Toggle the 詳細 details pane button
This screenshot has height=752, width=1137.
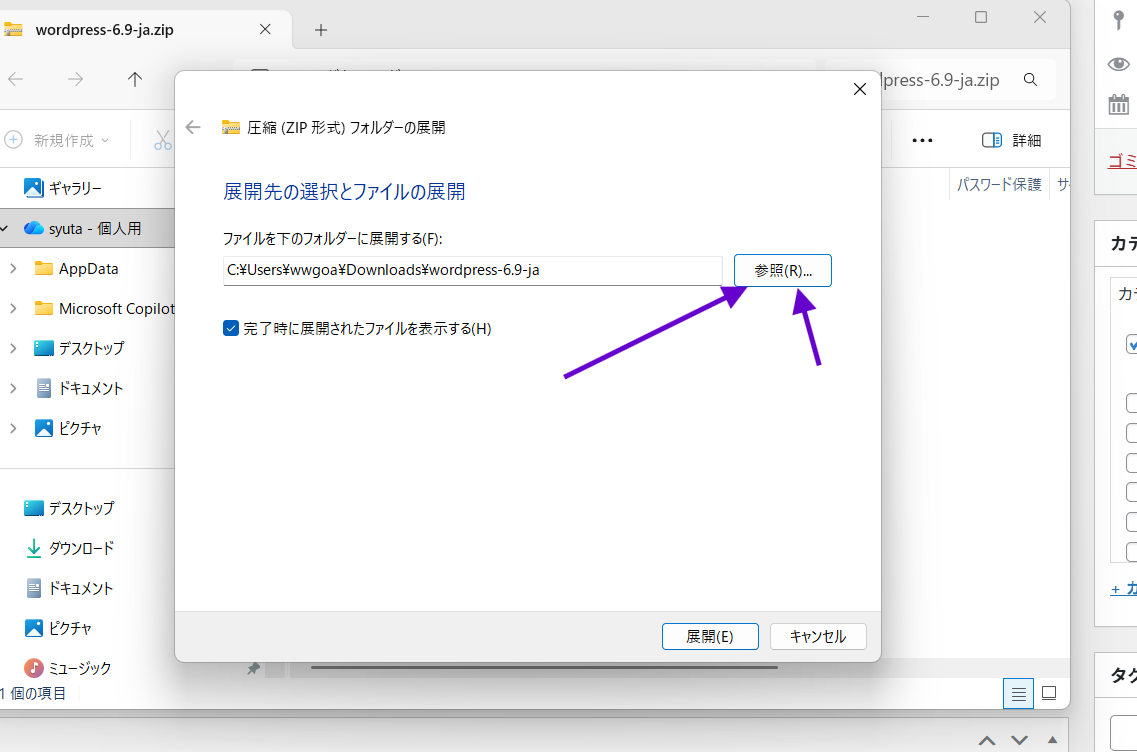tap(1011, 140)
